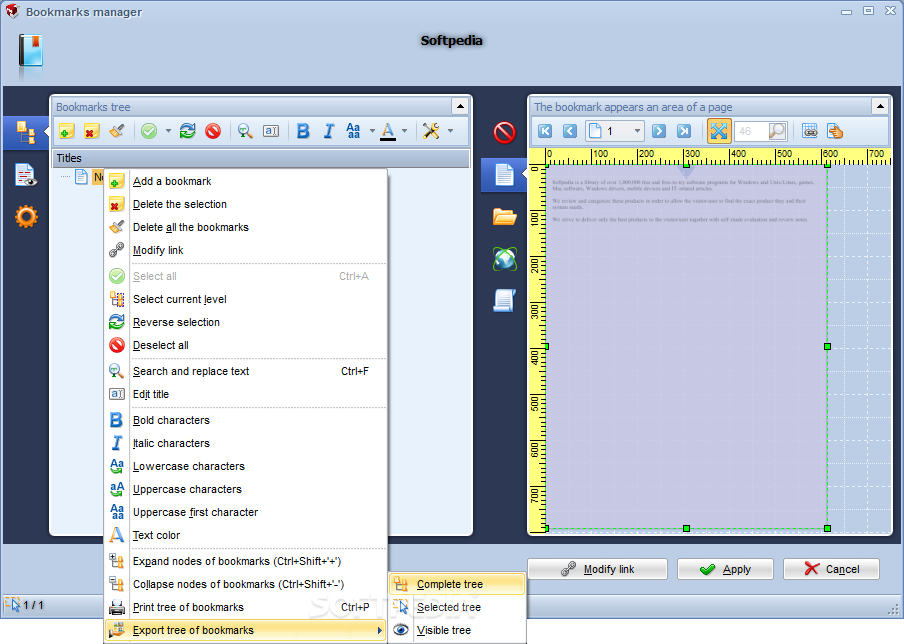Screen dimensions: 904x644
Task: Choose Reverse selection menu item
Action: click(246, 322)
